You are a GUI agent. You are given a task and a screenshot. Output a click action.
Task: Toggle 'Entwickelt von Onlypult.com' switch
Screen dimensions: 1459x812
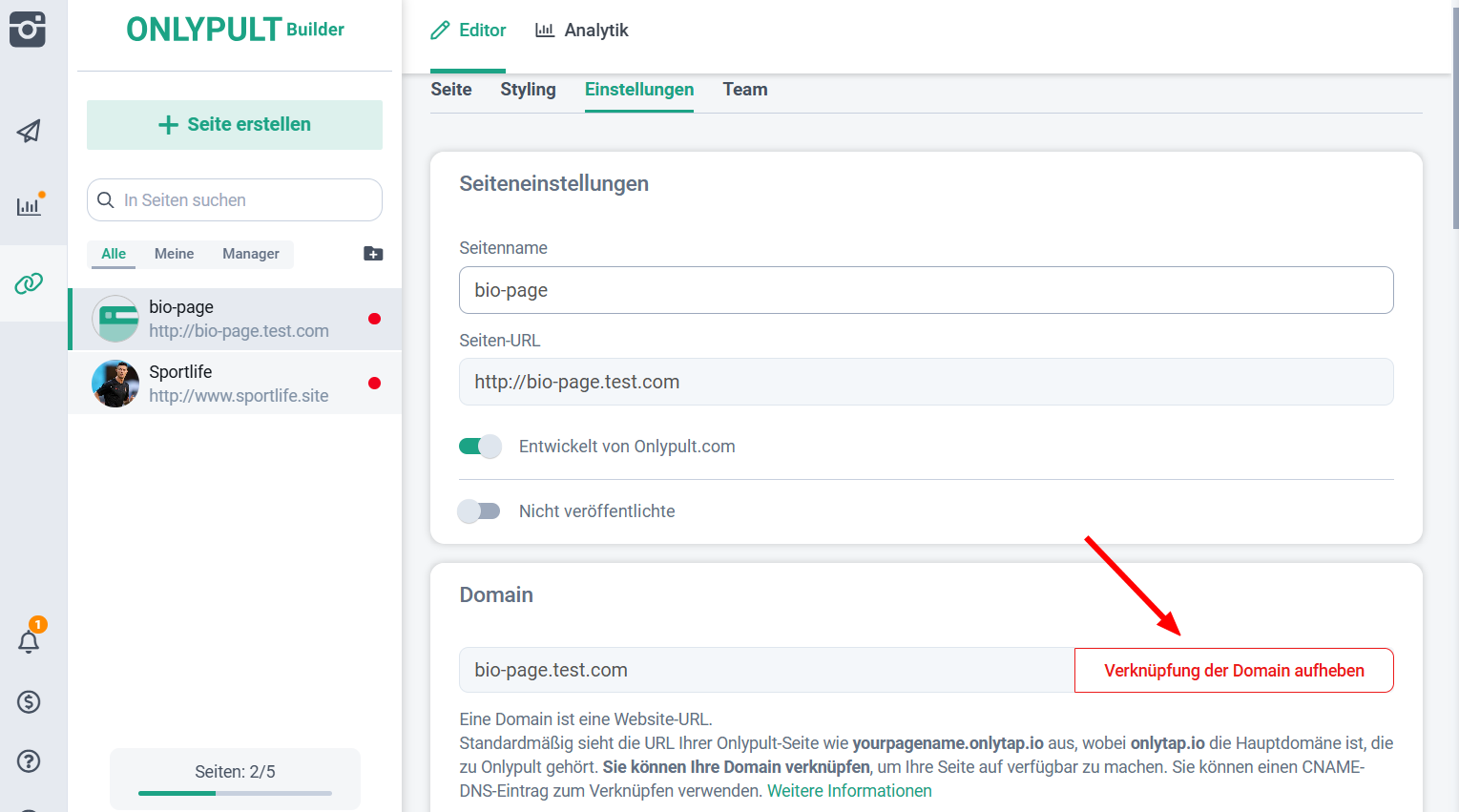tap(480, 447)
